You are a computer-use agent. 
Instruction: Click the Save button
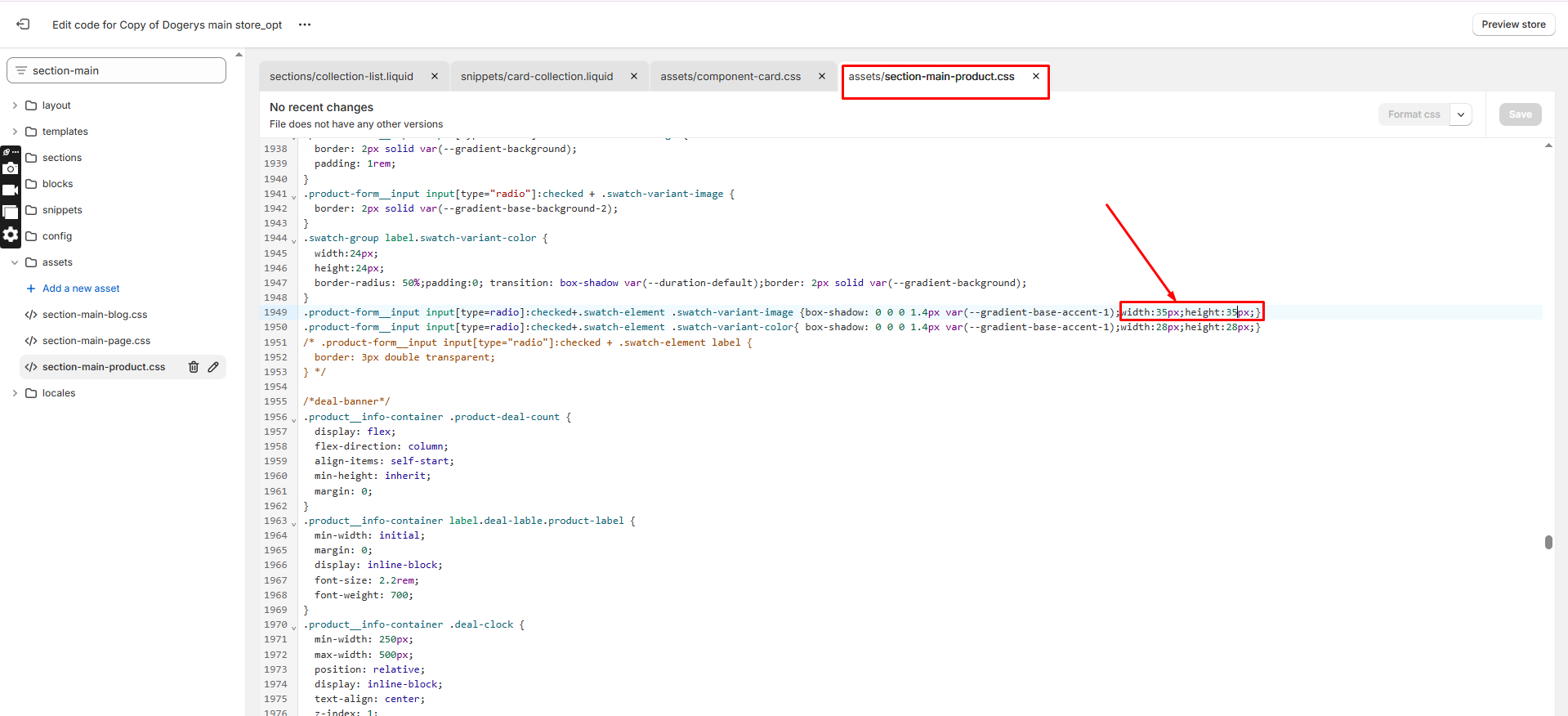[x=1520, y=114]
